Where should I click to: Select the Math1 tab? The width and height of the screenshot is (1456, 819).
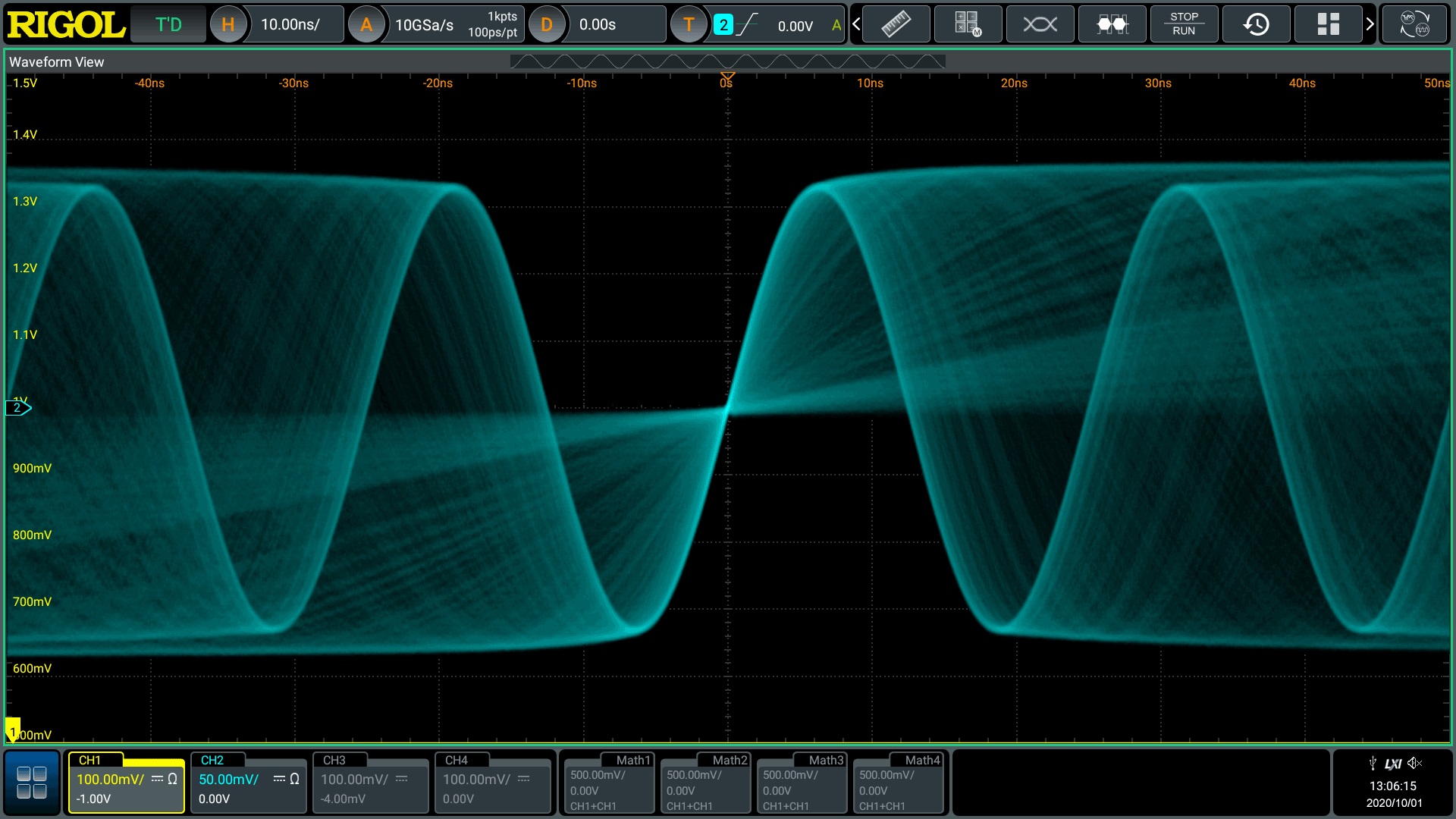(607, 783)
